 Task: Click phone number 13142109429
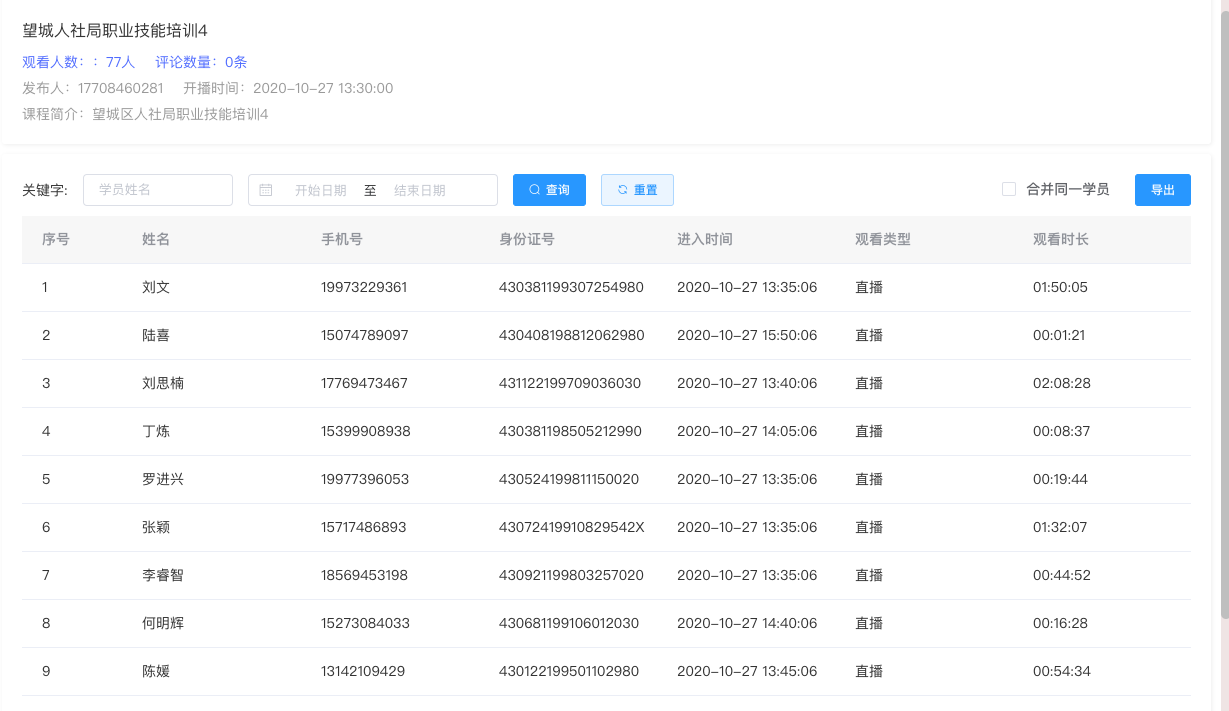[x=363, y=672]
